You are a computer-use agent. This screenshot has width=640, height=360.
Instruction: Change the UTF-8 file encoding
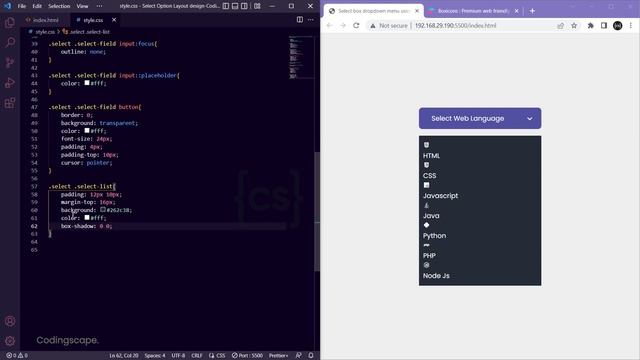[178, 356]
